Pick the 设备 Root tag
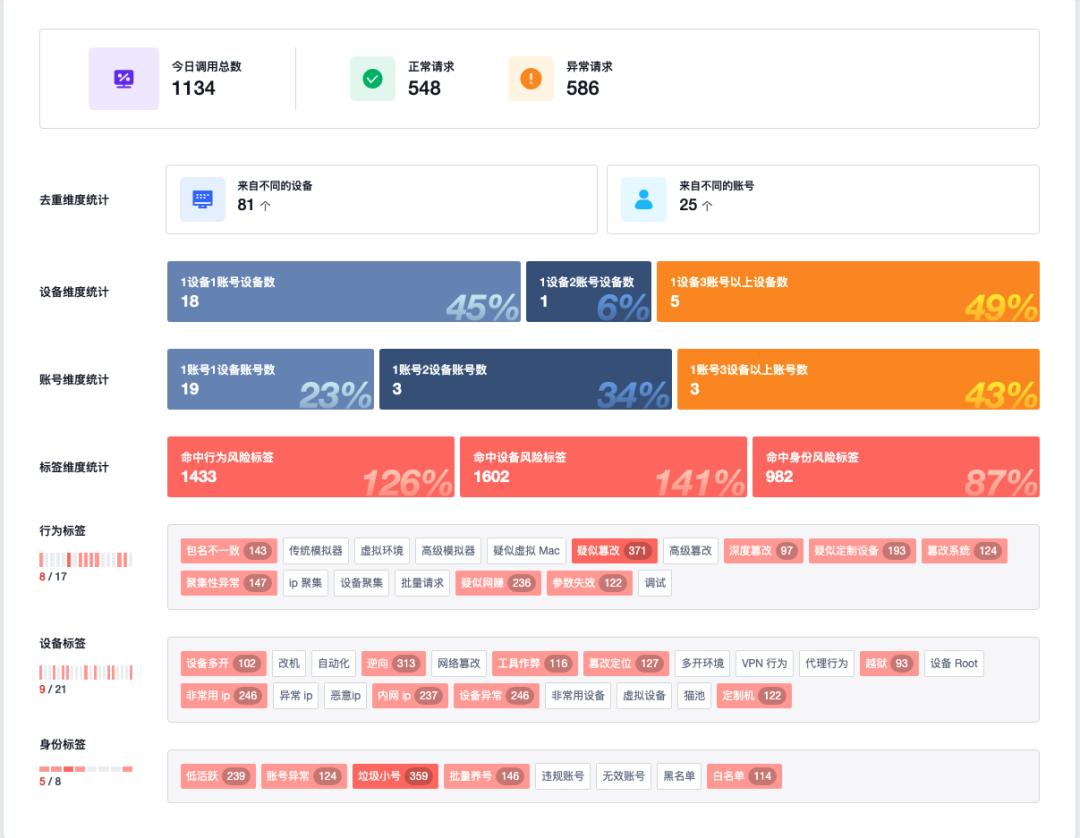 click(954, 664)
